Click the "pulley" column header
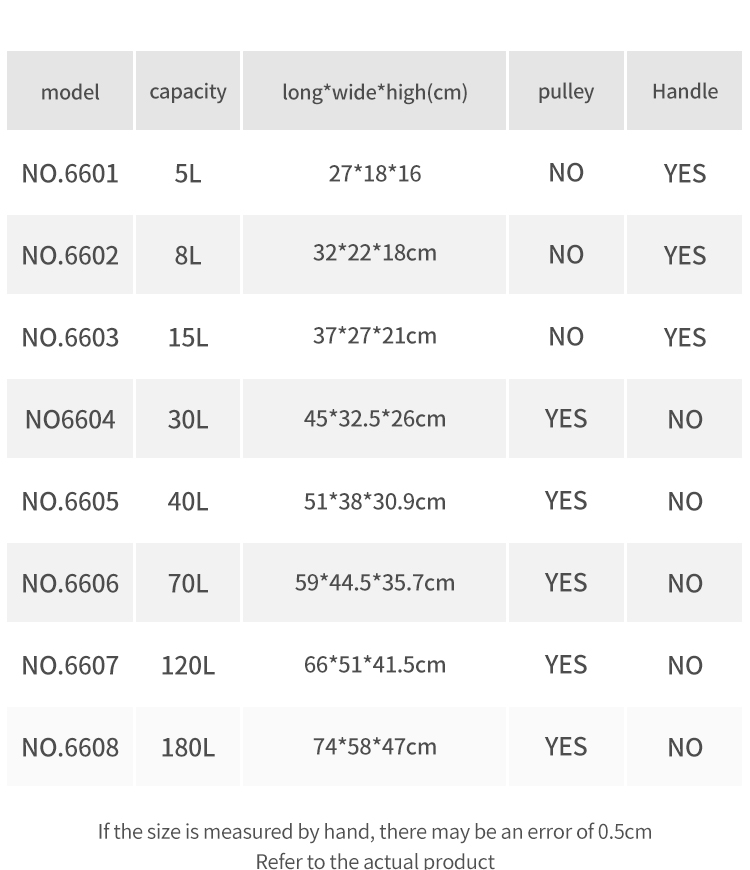Viewport: 750px width, 870px height. (x=566, y=92)
